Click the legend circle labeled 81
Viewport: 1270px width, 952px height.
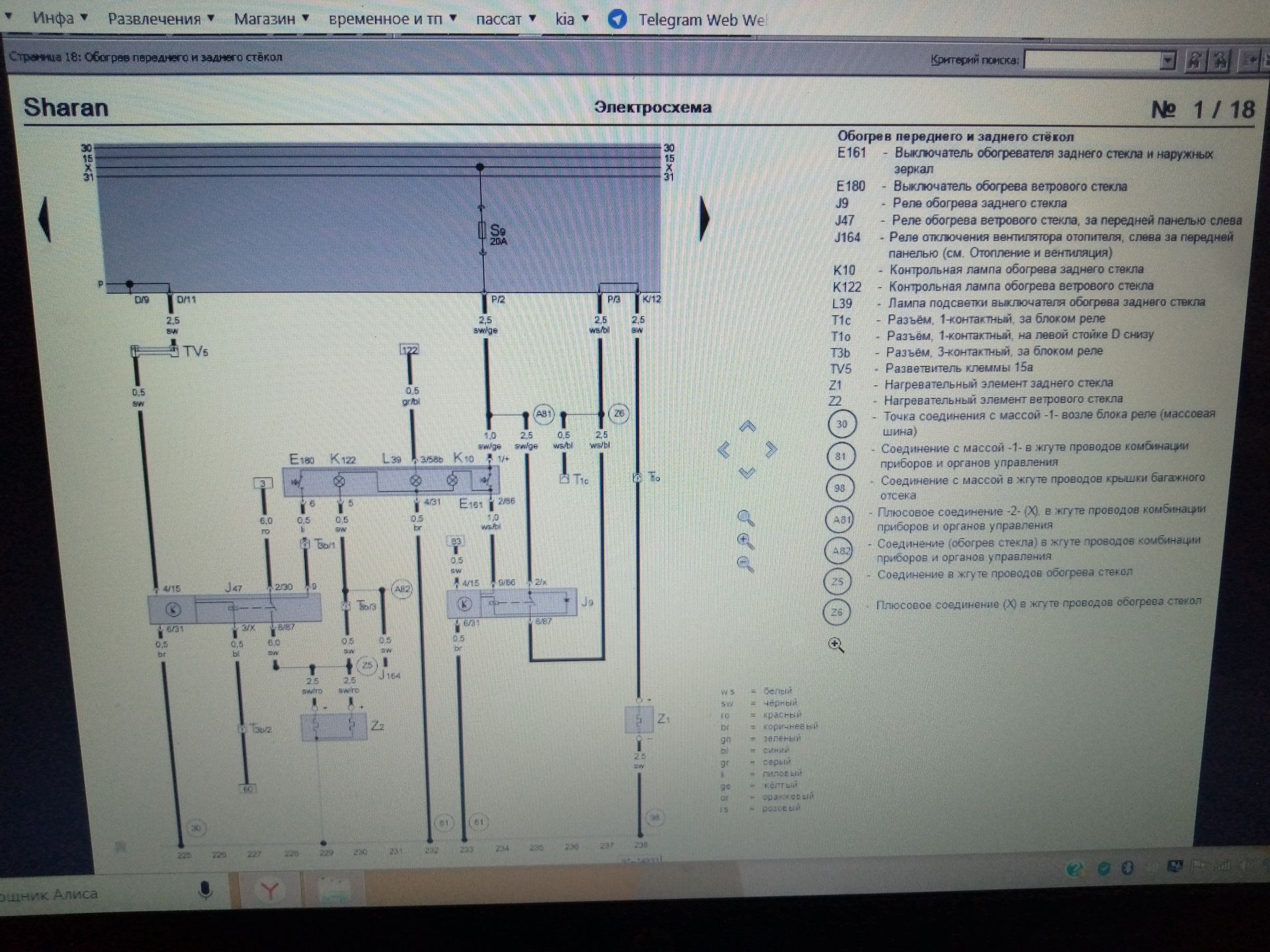(x=841, y=456)
